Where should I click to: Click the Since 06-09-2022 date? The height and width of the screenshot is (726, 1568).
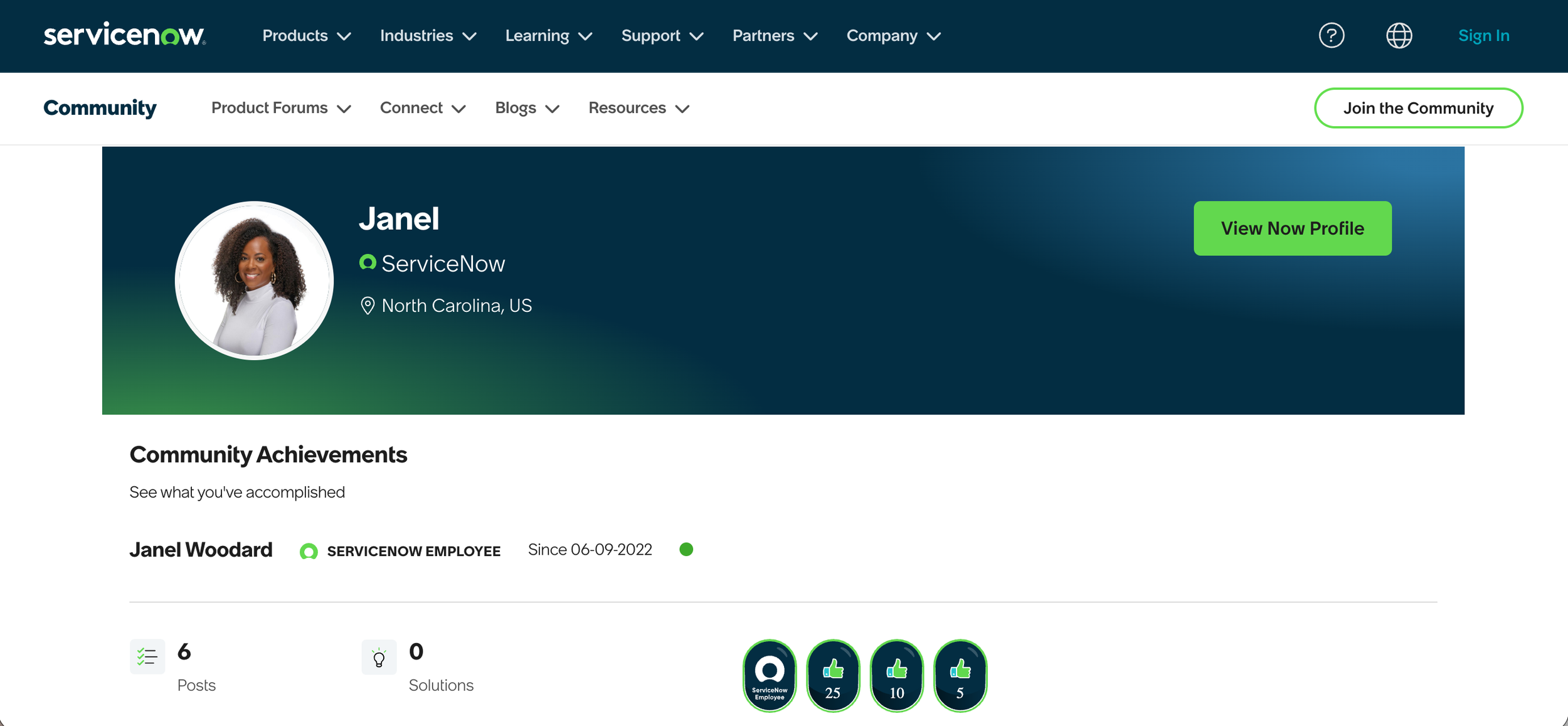tap(590, 550)
